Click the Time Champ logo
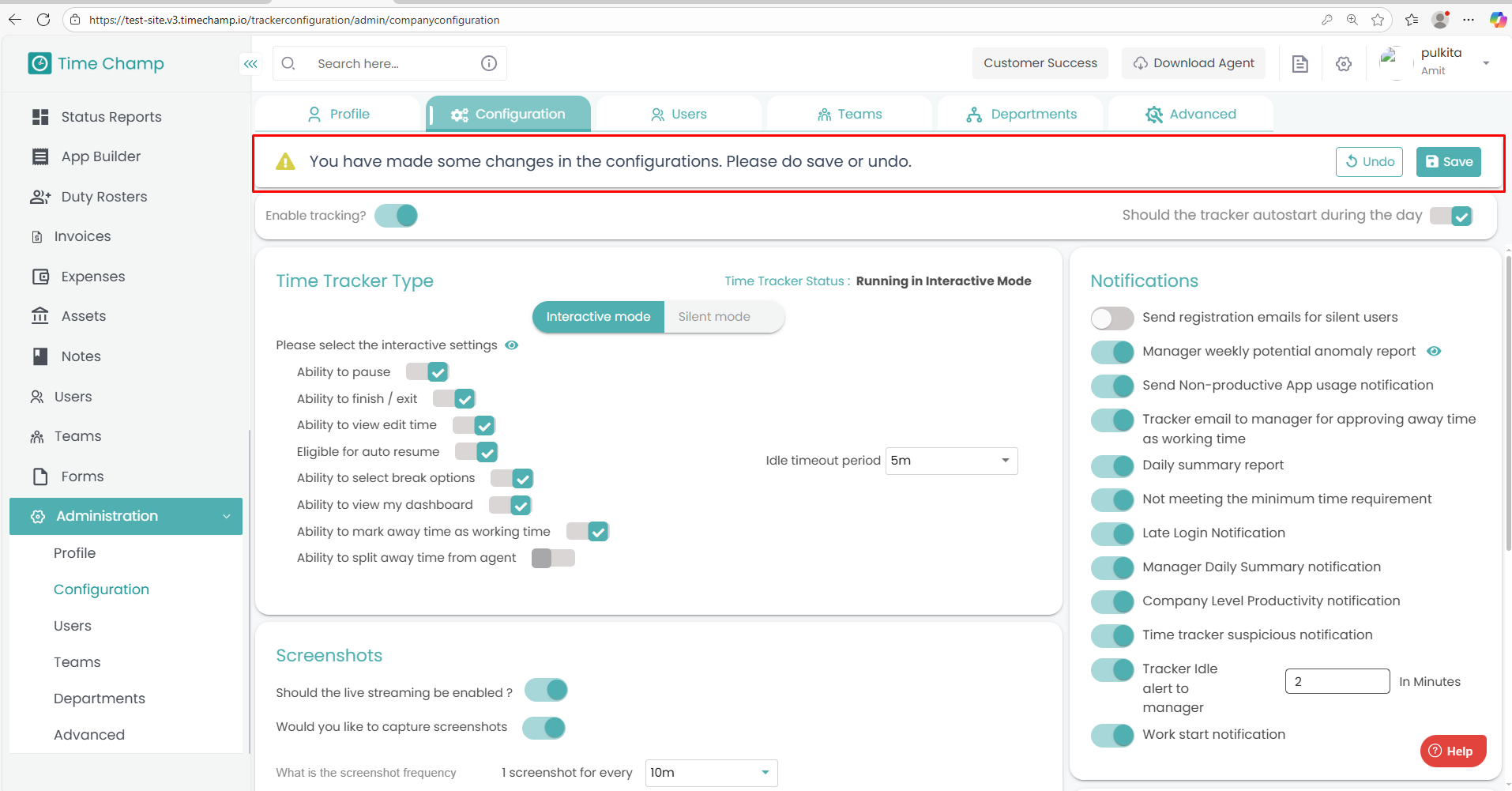This screenshot has height=791, width=1512. coord(96,63)
